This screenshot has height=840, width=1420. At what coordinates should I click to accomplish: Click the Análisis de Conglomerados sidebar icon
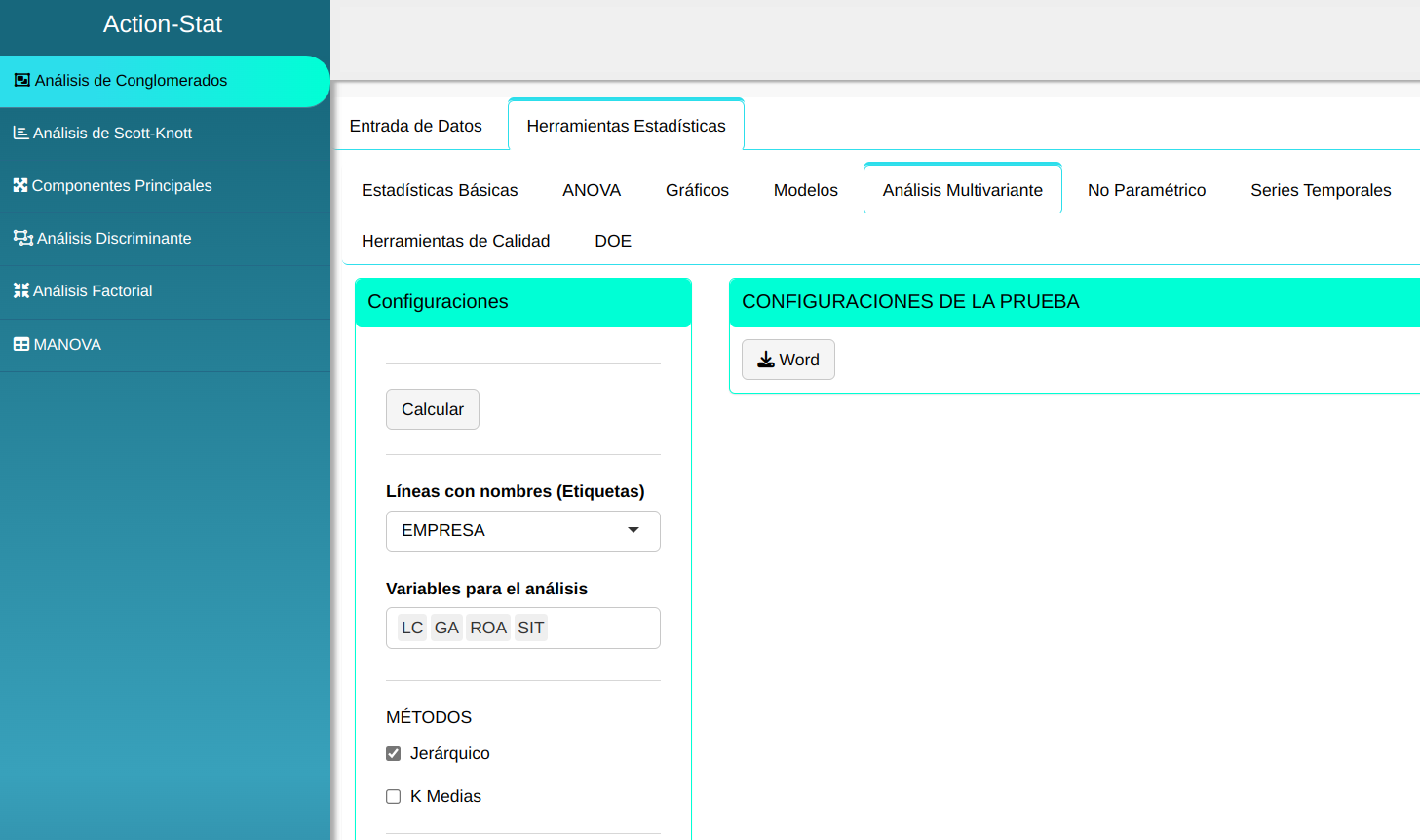21,81
